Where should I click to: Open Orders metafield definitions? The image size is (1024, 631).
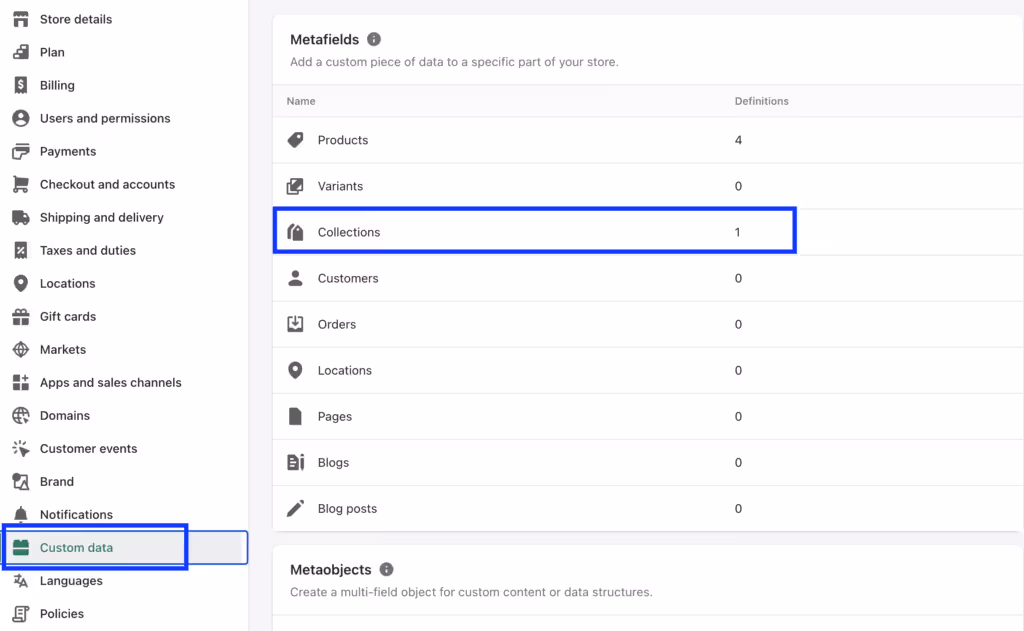(648, 324)
